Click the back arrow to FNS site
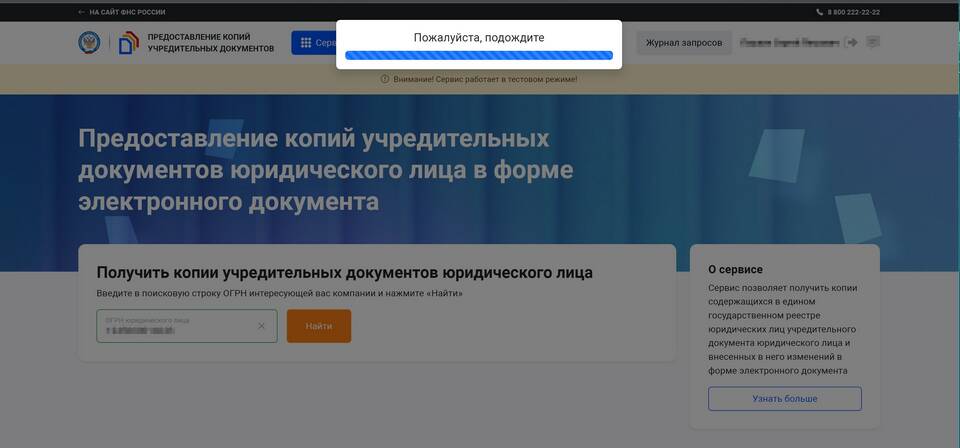960x448 pixels. pos(82,12)
